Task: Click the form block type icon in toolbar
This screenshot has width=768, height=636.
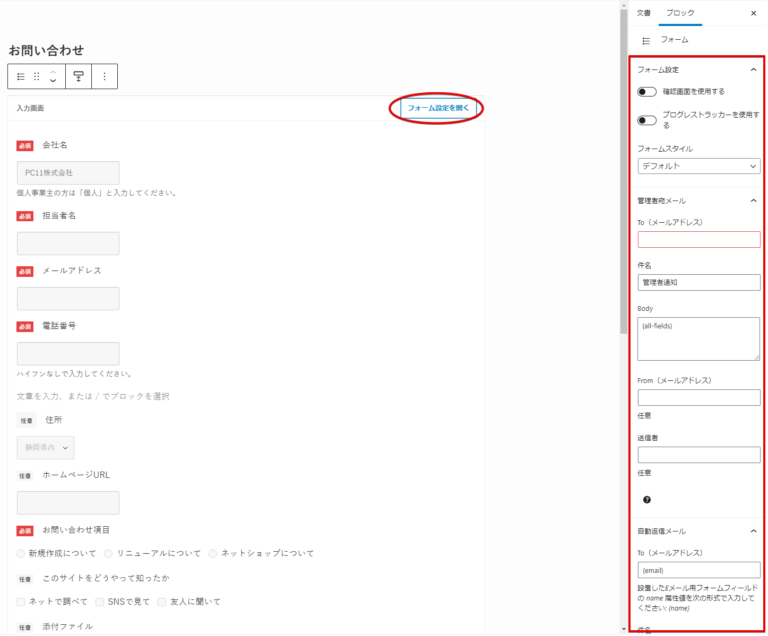Action: pos(21,76)
